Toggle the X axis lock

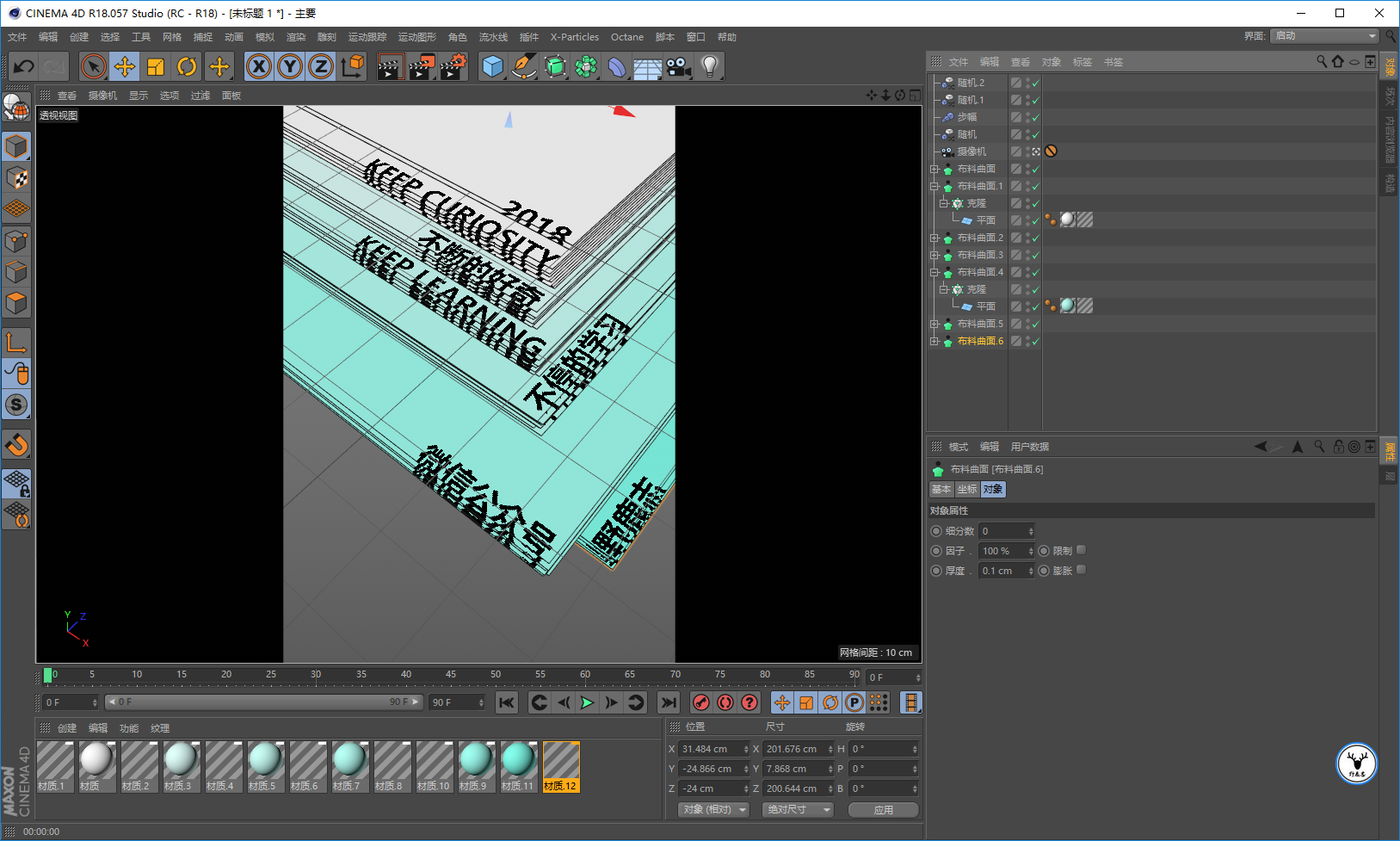(259, 66)
